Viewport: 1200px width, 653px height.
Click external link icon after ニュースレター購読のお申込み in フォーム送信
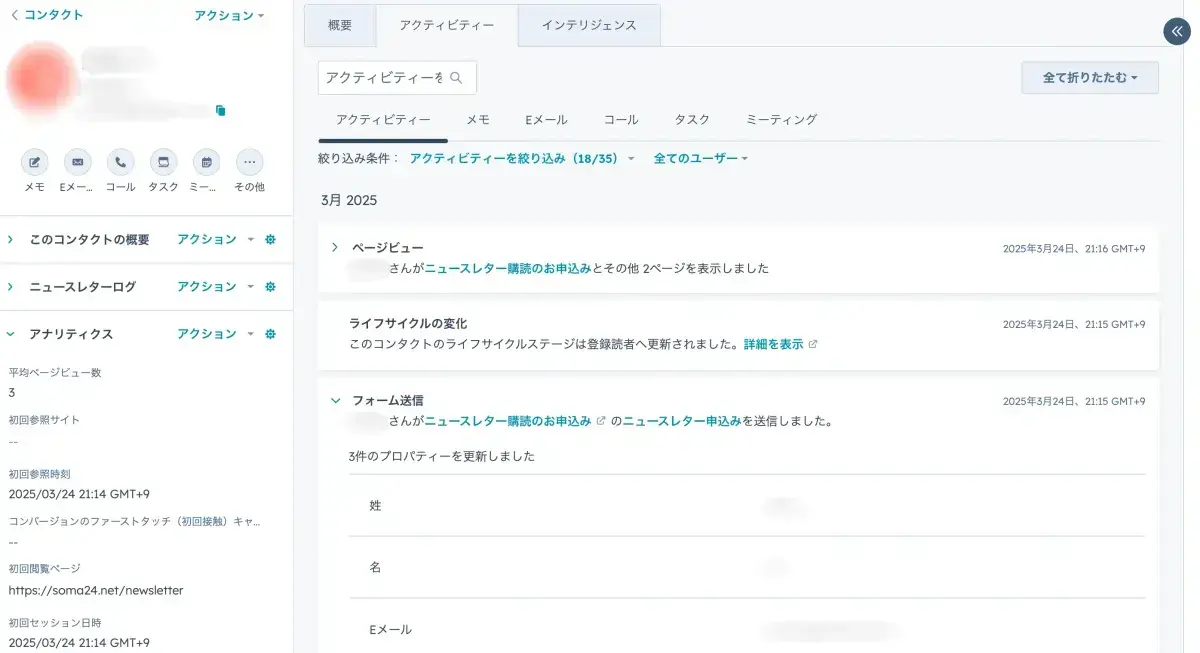click(x=601, y=421)
